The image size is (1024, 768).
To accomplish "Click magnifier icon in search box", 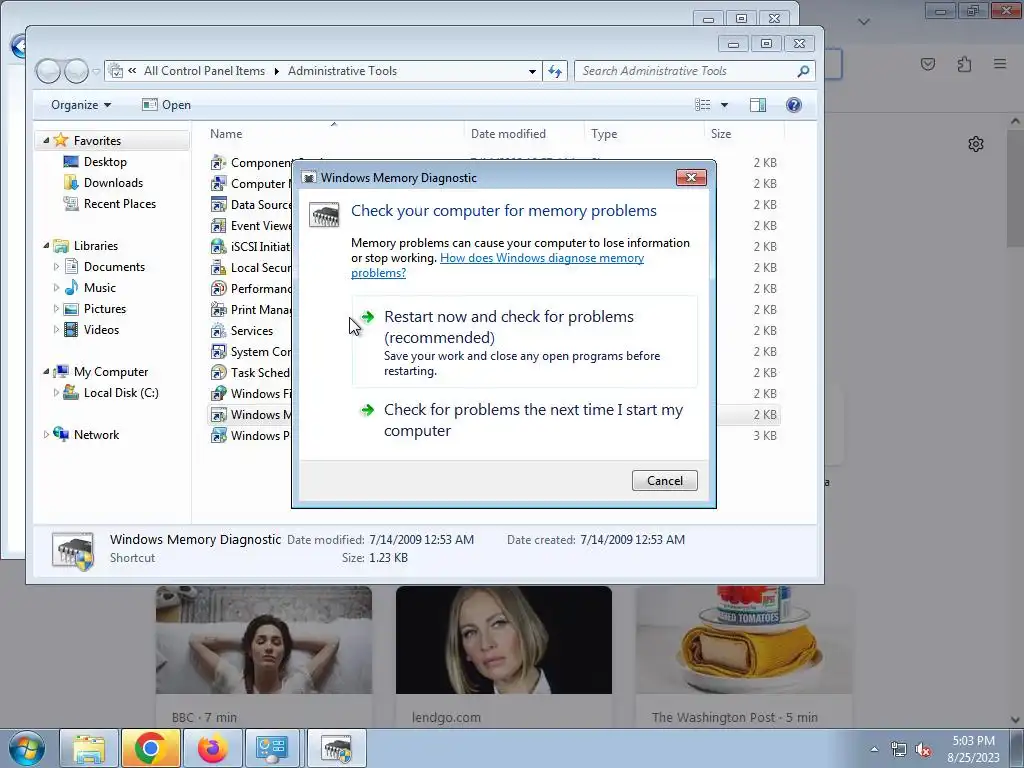I will (x=803, y=71).
